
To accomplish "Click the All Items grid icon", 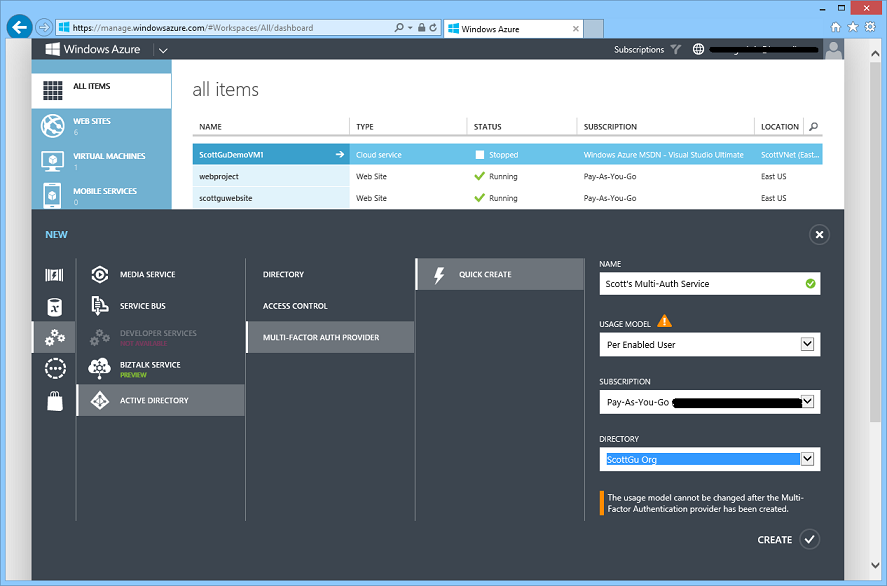I will tap(53, 90).
